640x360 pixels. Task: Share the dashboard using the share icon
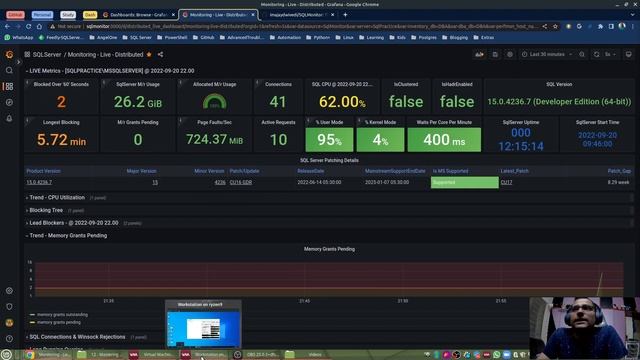160,54
